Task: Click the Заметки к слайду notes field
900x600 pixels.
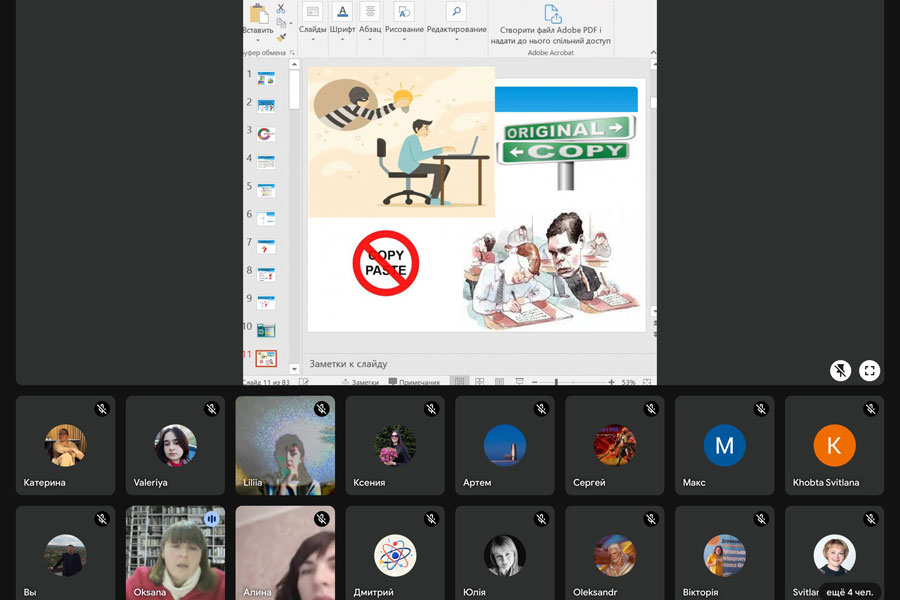Action: 470,364
